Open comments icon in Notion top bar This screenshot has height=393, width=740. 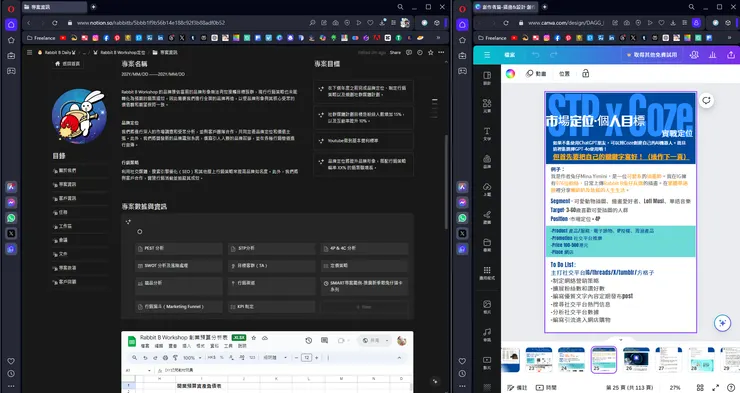click(409, 52)
